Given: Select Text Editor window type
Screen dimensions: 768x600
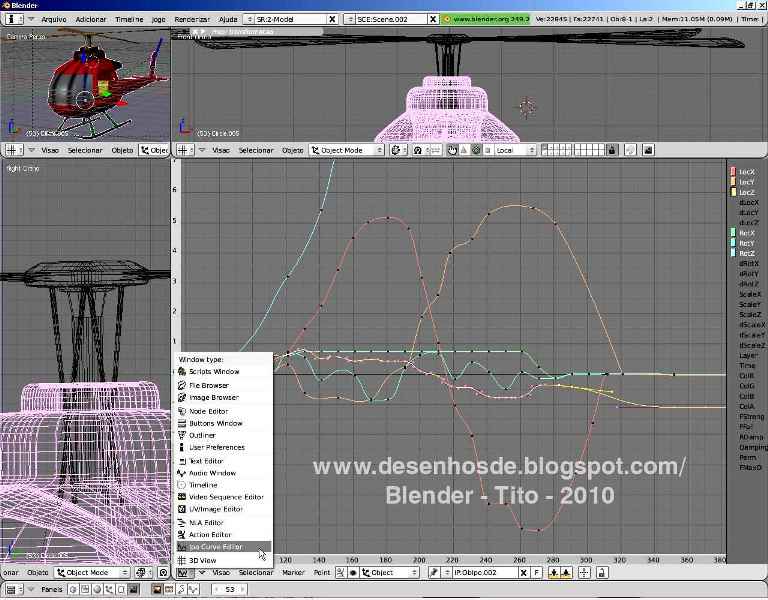Looking at the screenshot, I should point(223,461).
